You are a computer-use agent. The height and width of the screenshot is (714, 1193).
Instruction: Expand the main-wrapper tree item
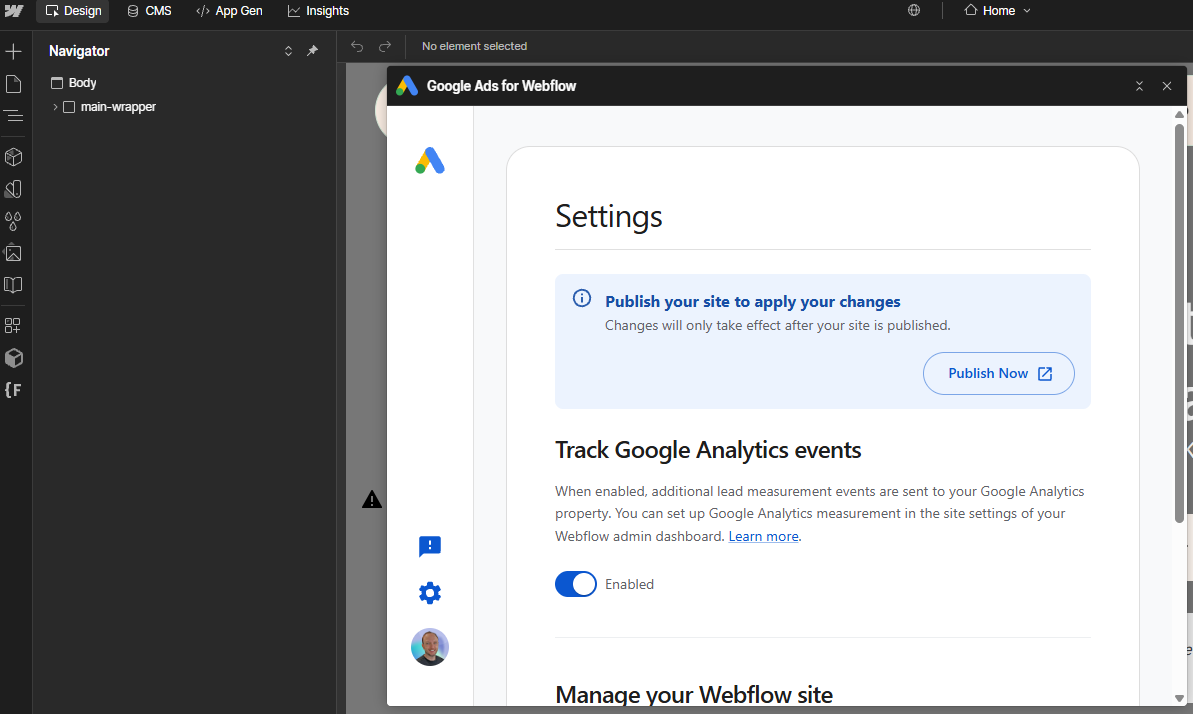pyautogui.click(x=55, y=107)
